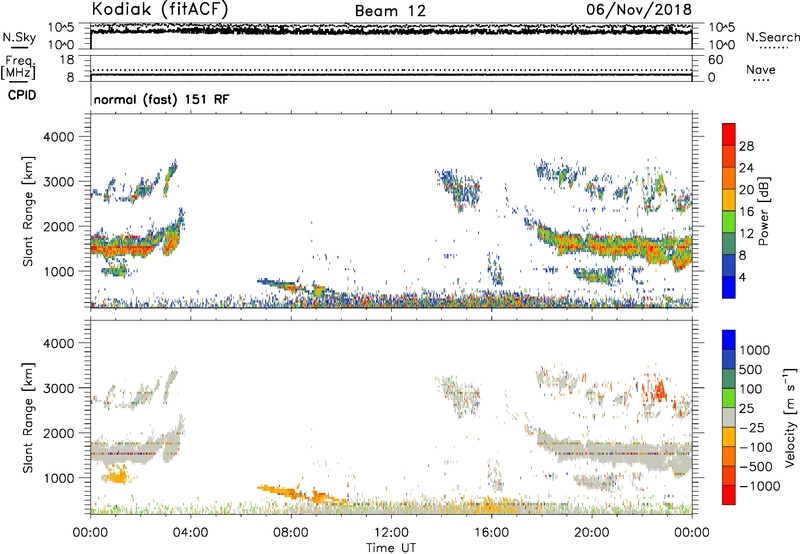Click the 'Nave' legend label
Viewport: 800px width, 554px height.
tap(761, 69)
